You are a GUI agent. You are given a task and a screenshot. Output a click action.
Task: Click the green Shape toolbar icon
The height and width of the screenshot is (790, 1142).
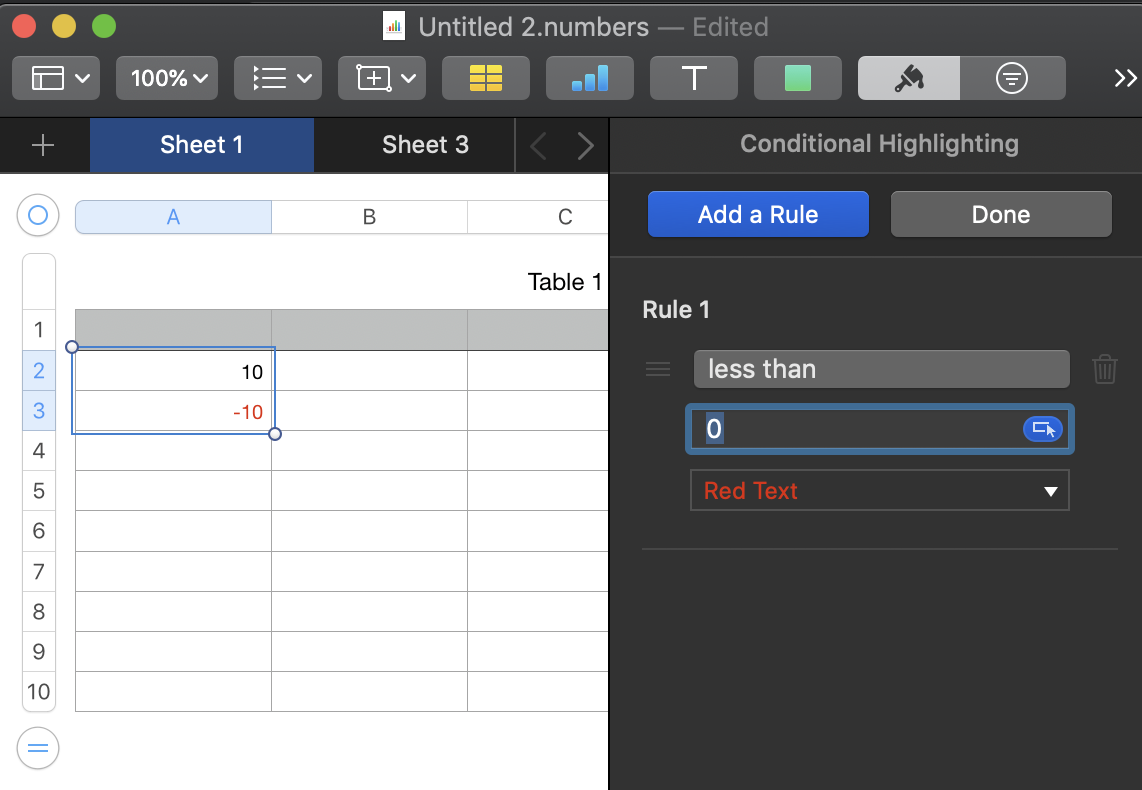point(797,78)
